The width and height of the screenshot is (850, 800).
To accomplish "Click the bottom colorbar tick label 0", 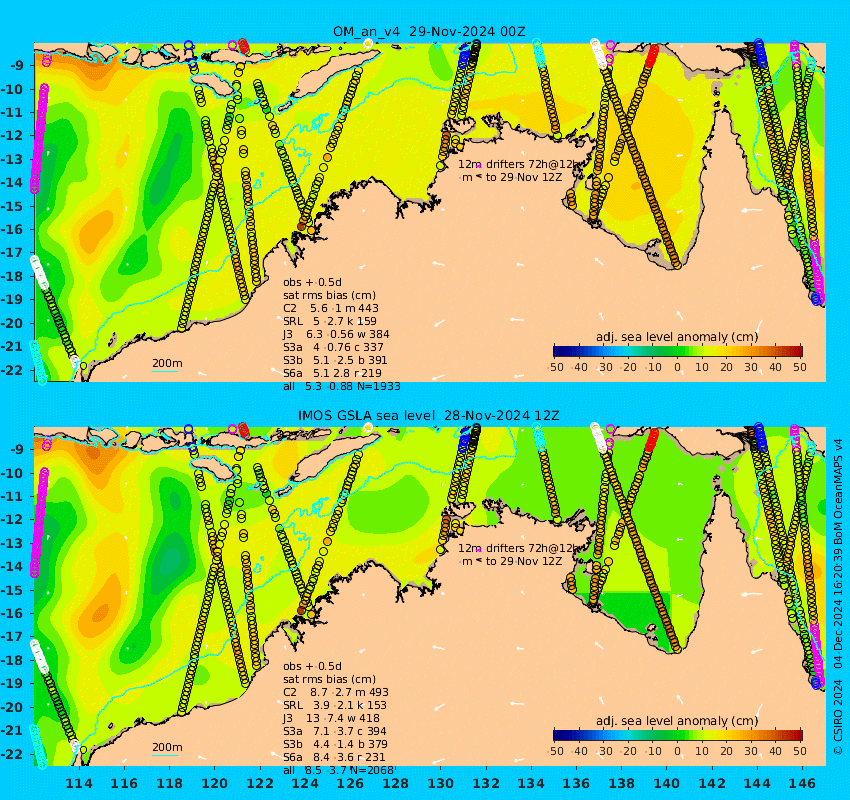I will pos(678,751).
